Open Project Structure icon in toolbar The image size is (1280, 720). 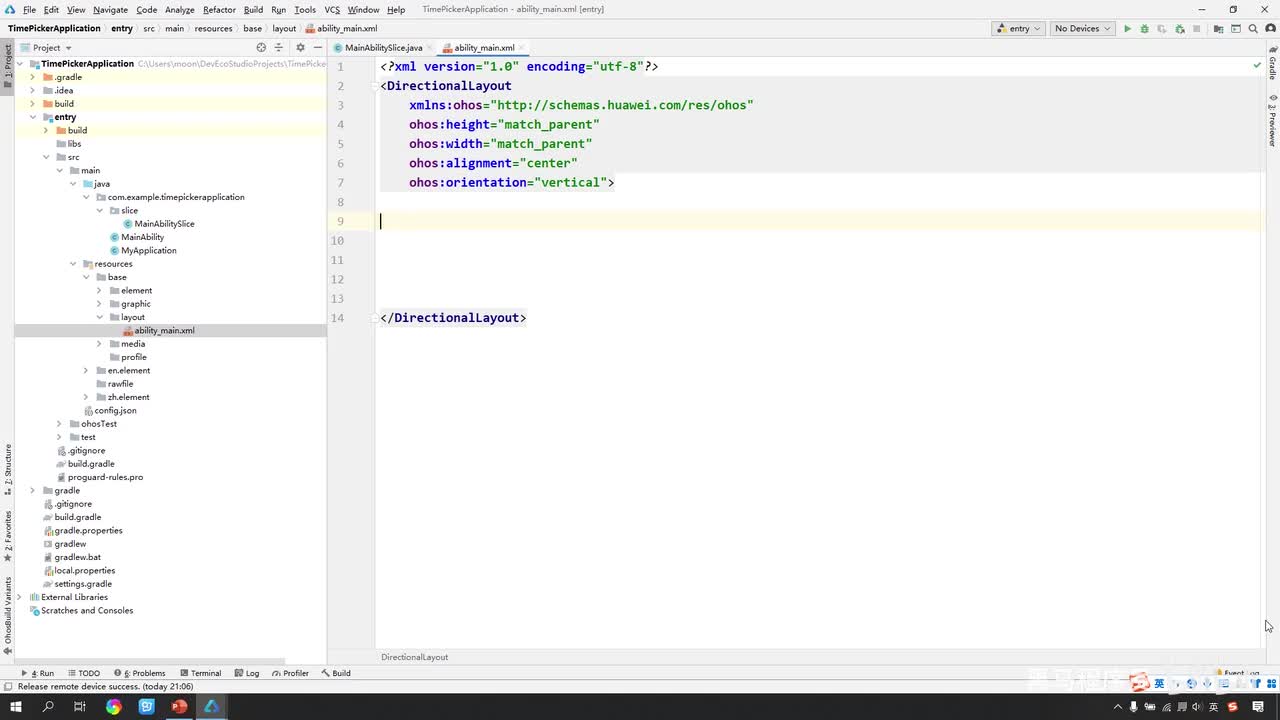1218,29
